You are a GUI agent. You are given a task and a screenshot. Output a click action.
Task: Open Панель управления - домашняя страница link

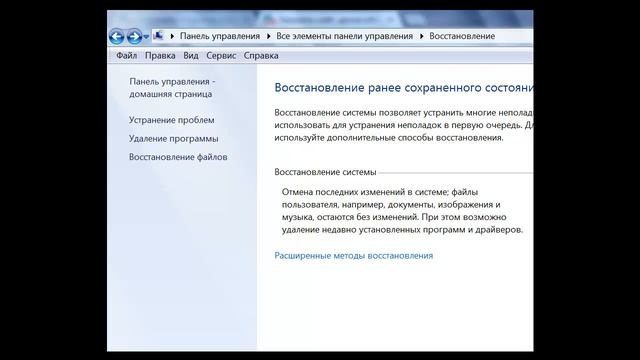tap(172, 88)
